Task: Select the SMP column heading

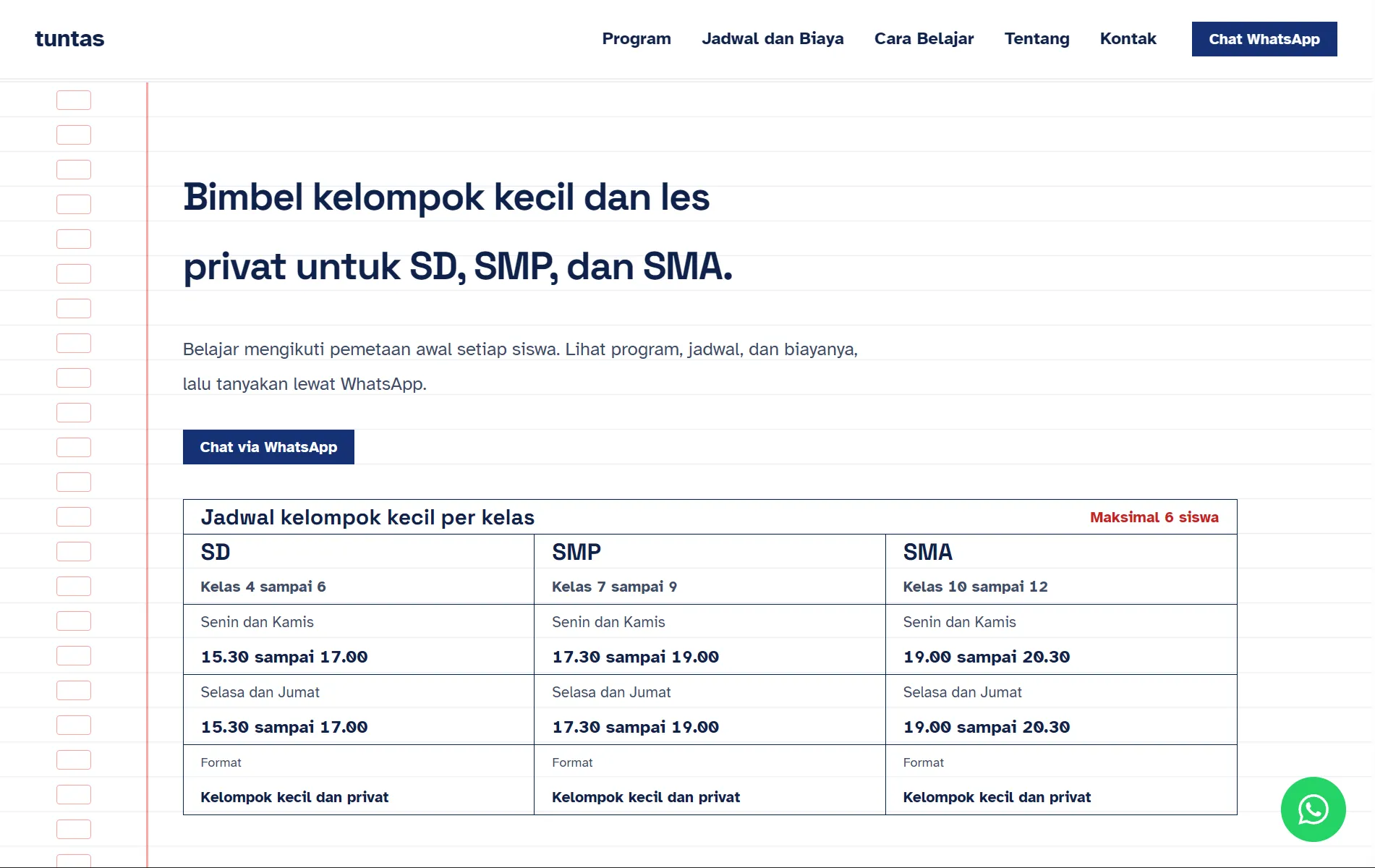Action: [576, 552]
